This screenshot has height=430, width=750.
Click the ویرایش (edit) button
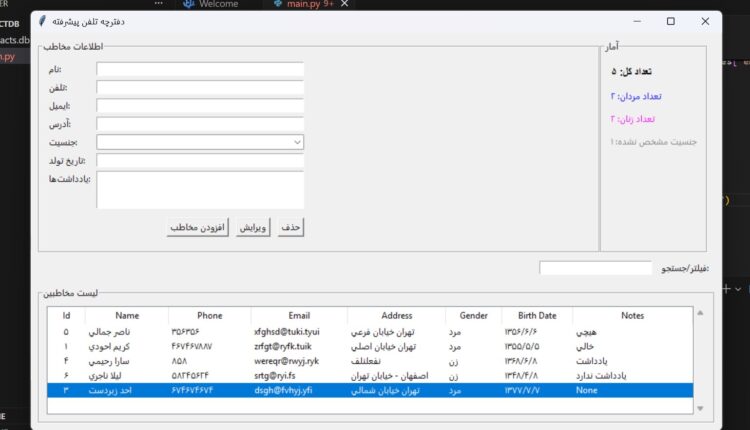tap(253, 227)
